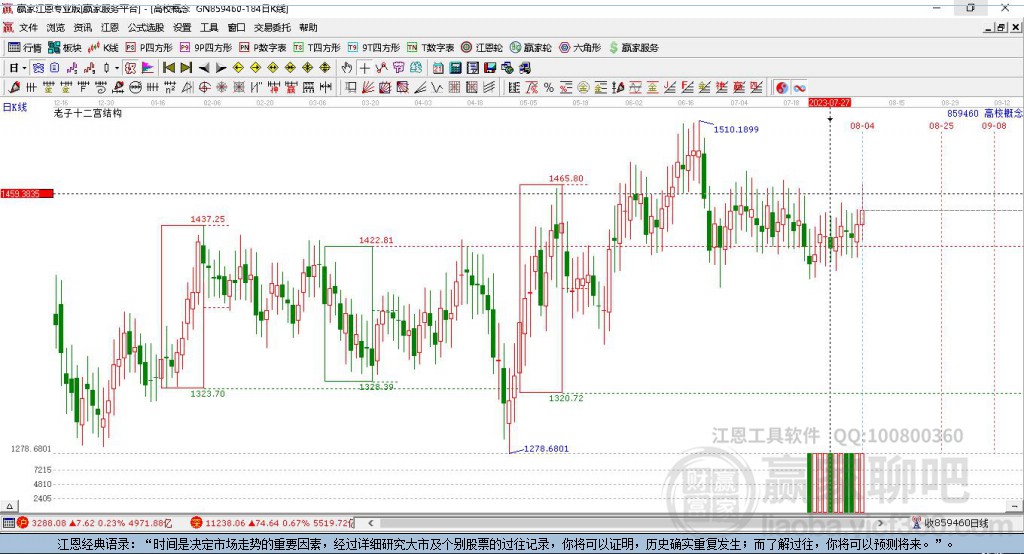The width and height of the screenshot is (1024, 554).
Task: Open the 公式选股 menu
Action: click(146, 27)
